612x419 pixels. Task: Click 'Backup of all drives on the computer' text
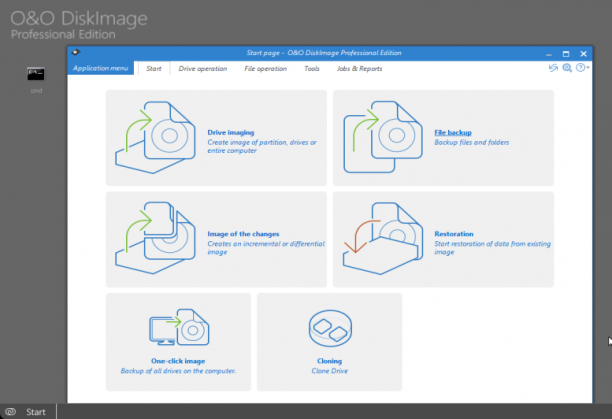tap(178, 371)
